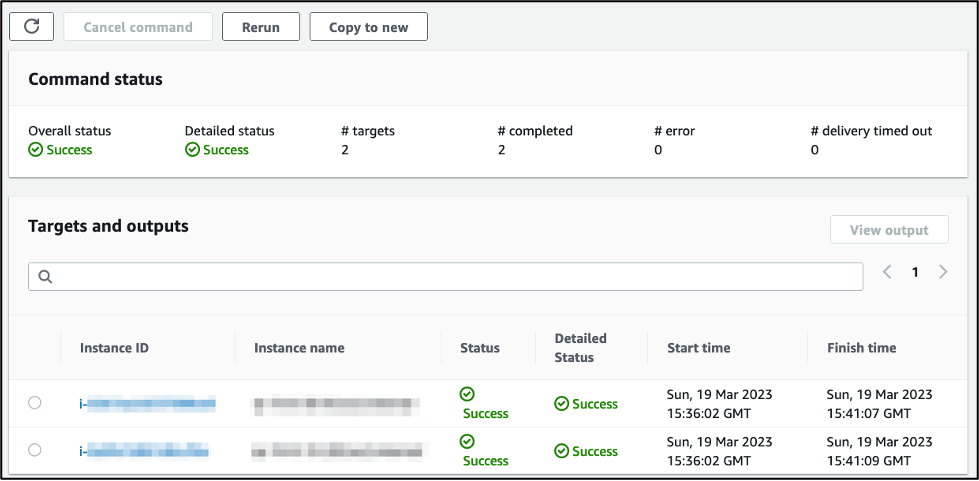Screen dimensions: 979x481
Task: Click first row Status success check icon
Action: [467, 395]
